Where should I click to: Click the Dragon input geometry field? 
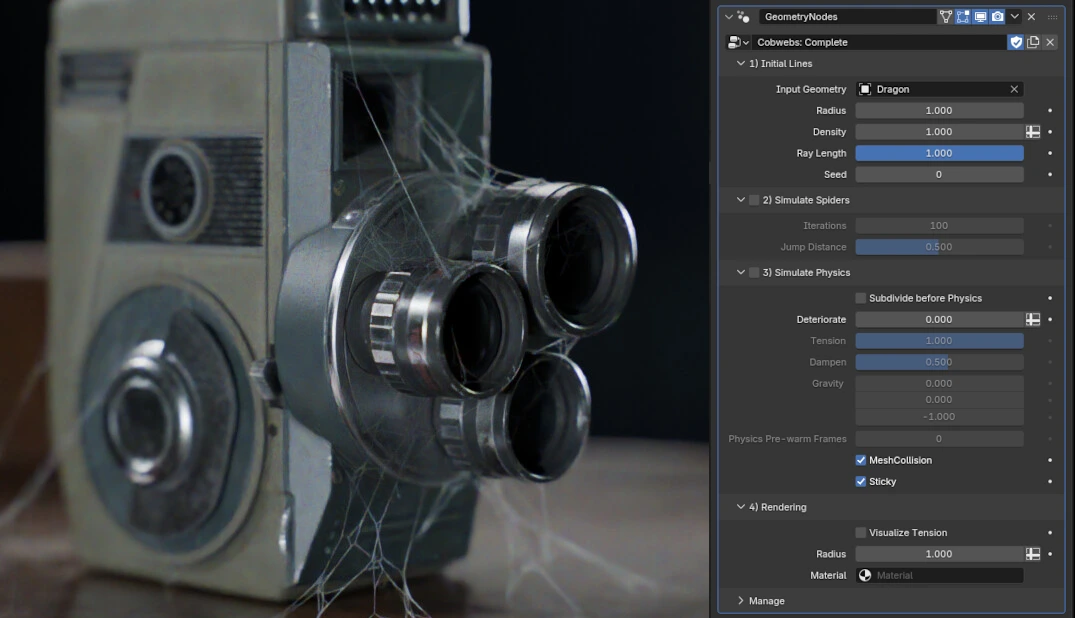click(939, 89)
